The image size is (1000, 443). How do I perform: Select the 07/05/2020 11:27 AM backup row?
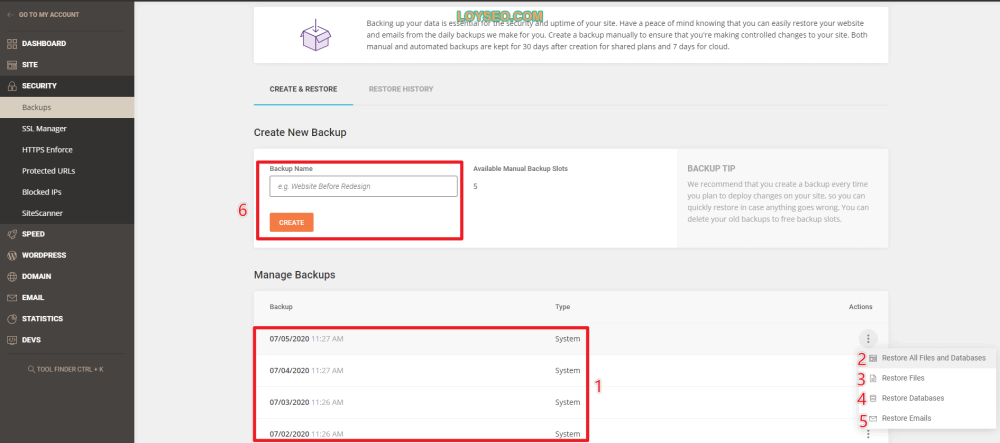[571, 339]
